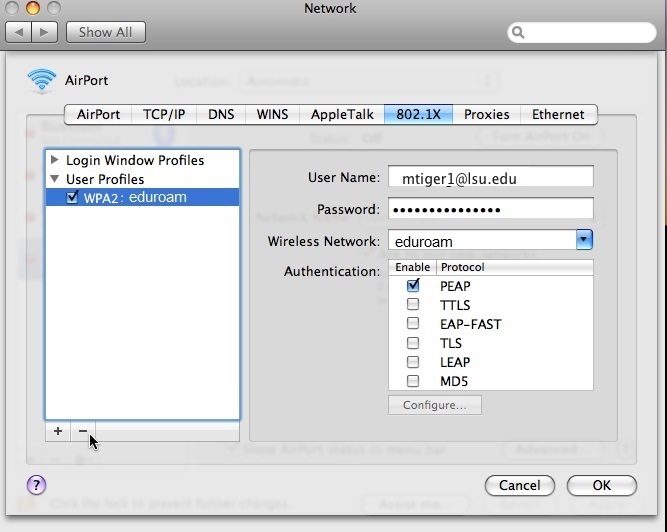Minimize the Network window with the orange button
Viewport: 667px width, 532px height.
coord(33,8)
